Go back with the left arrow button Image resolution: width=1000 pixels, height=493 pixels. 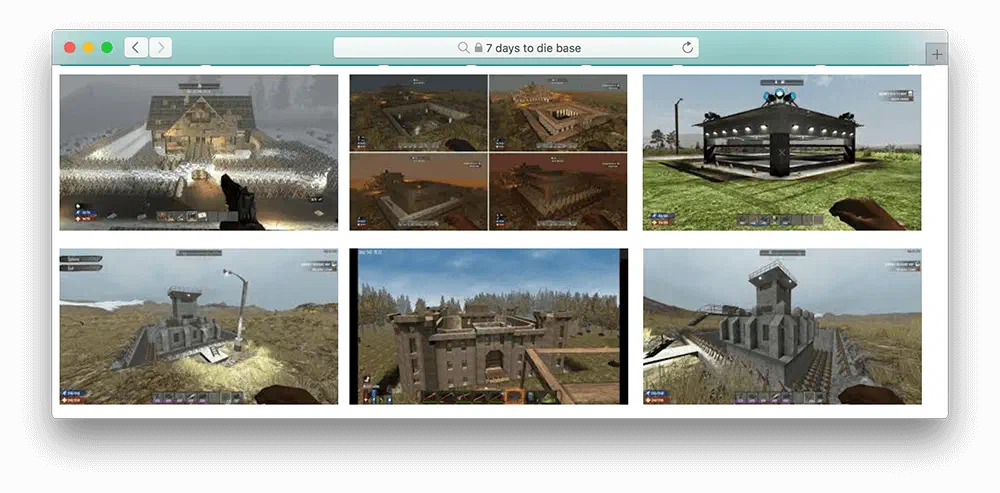[x=136, y=47]
